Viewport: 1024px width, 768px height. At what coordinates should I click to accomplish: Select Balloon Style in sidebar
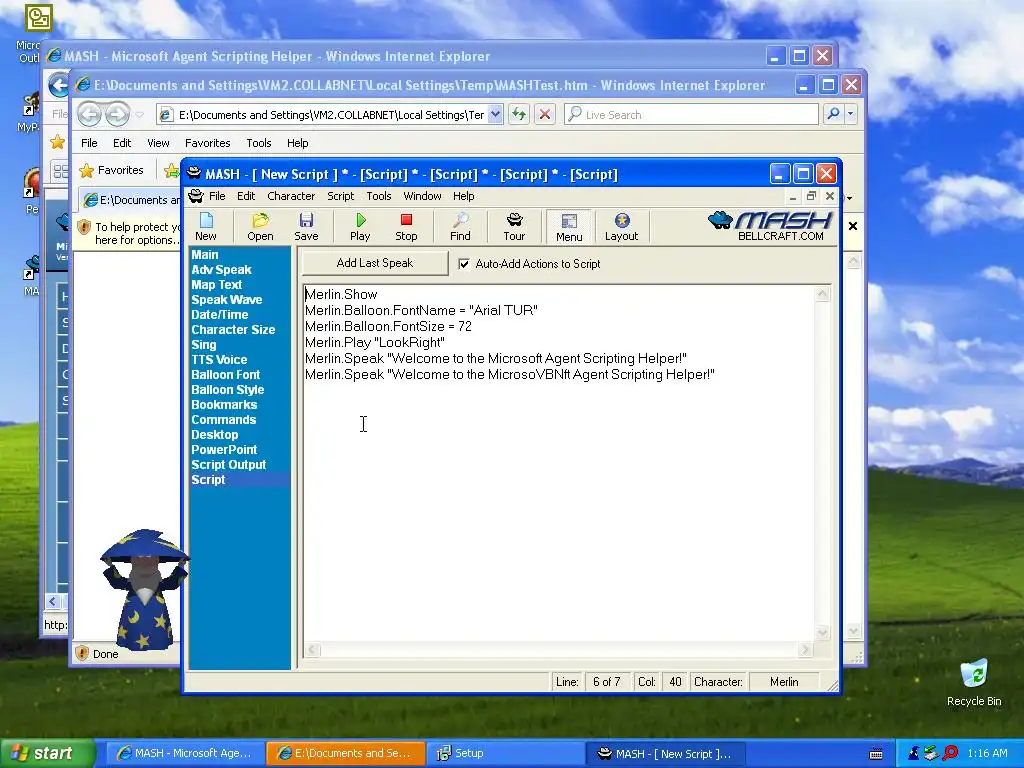point(228,390)
